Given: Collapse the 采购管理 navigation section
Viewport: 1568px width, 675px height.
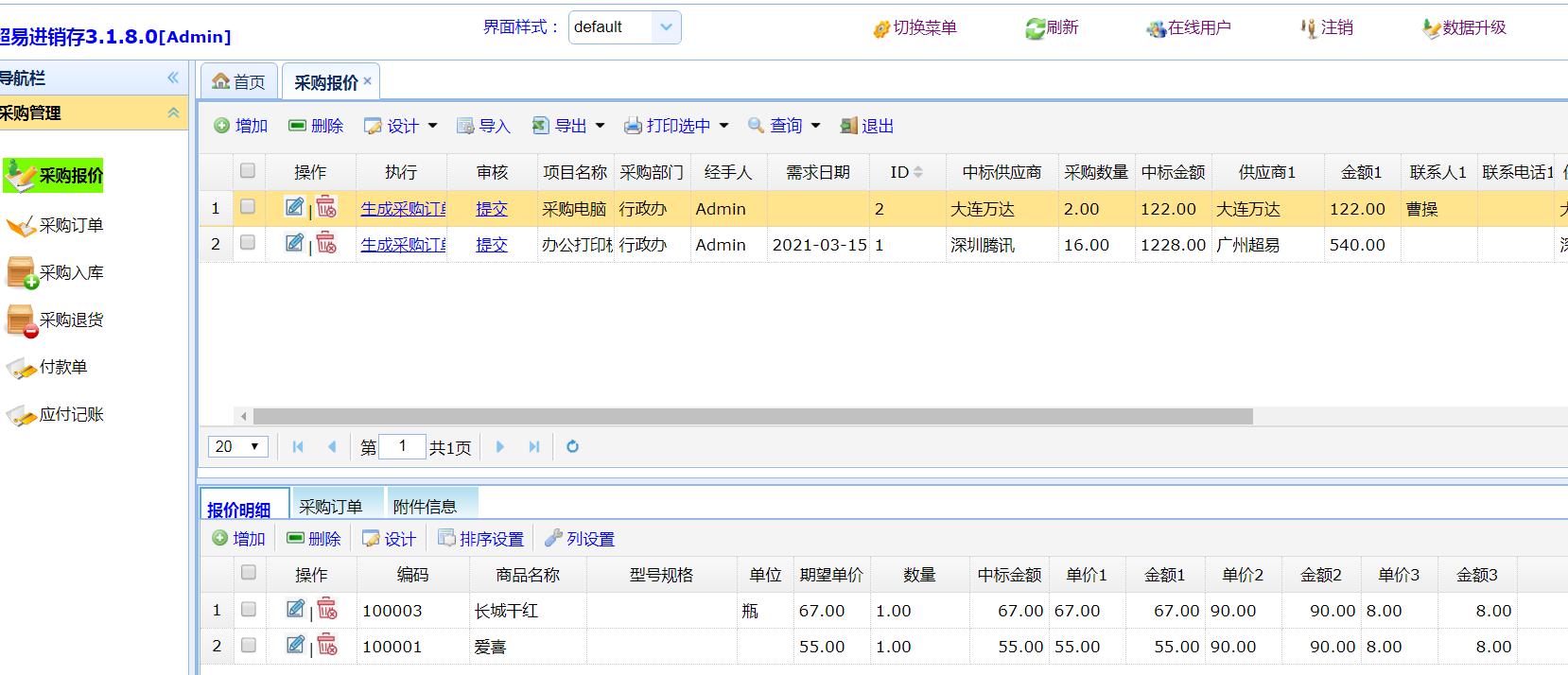Looking at the screenshot, I should (173, 112).
